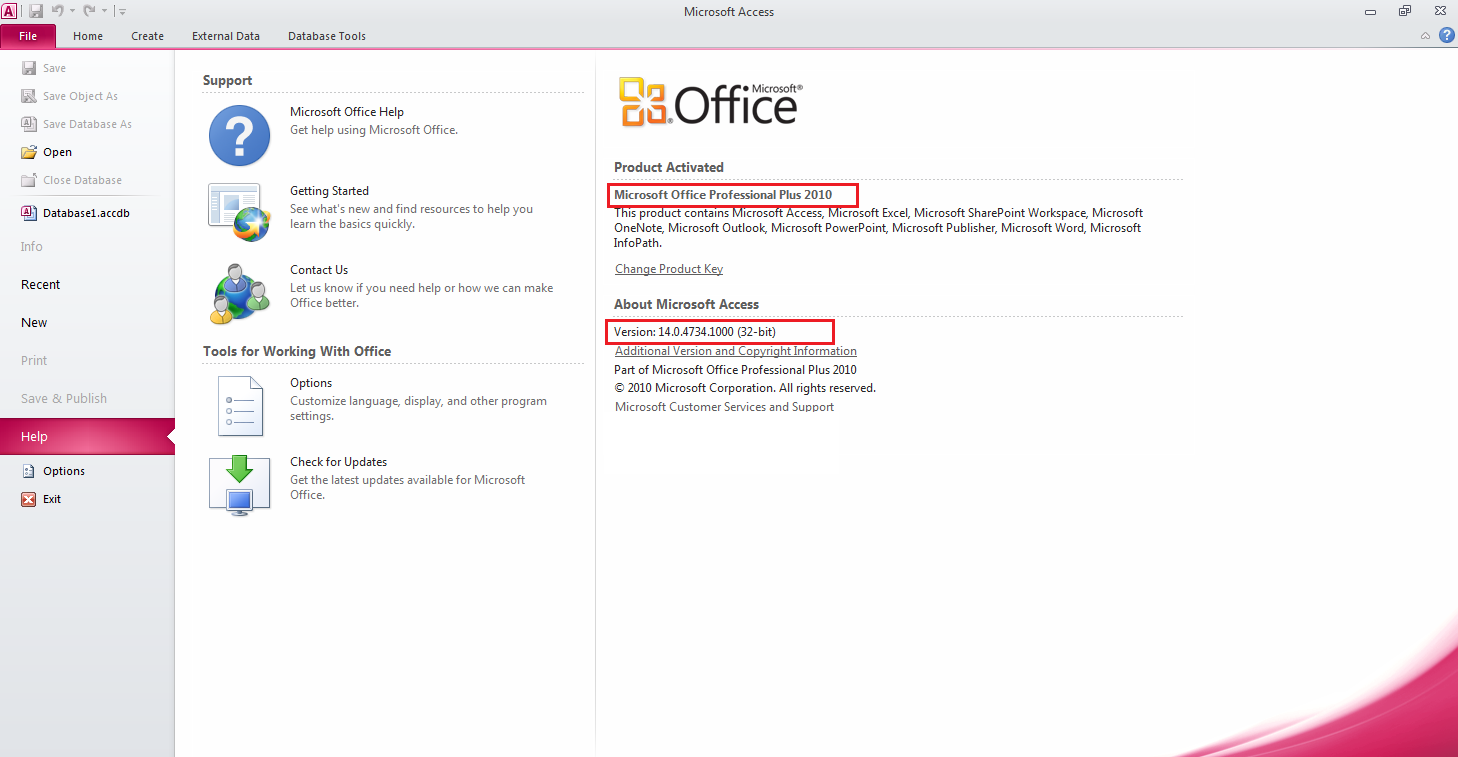Click the Options document icon under Tools
This screenshot has height=757, width=1458.
240,406
